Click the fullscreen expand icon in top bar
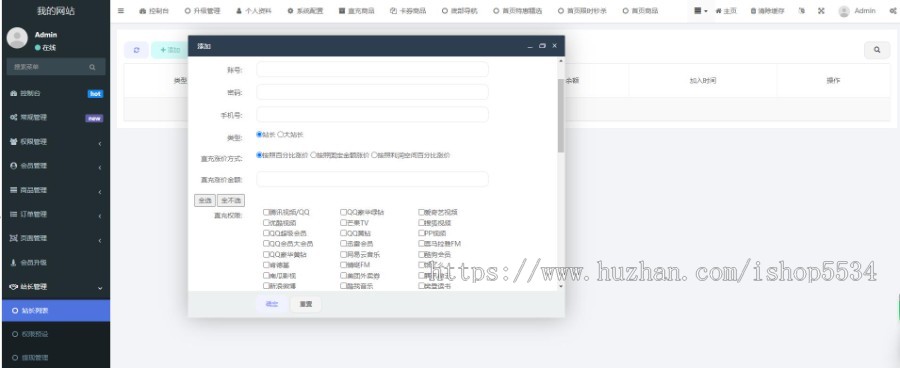 tap(821, 10)
